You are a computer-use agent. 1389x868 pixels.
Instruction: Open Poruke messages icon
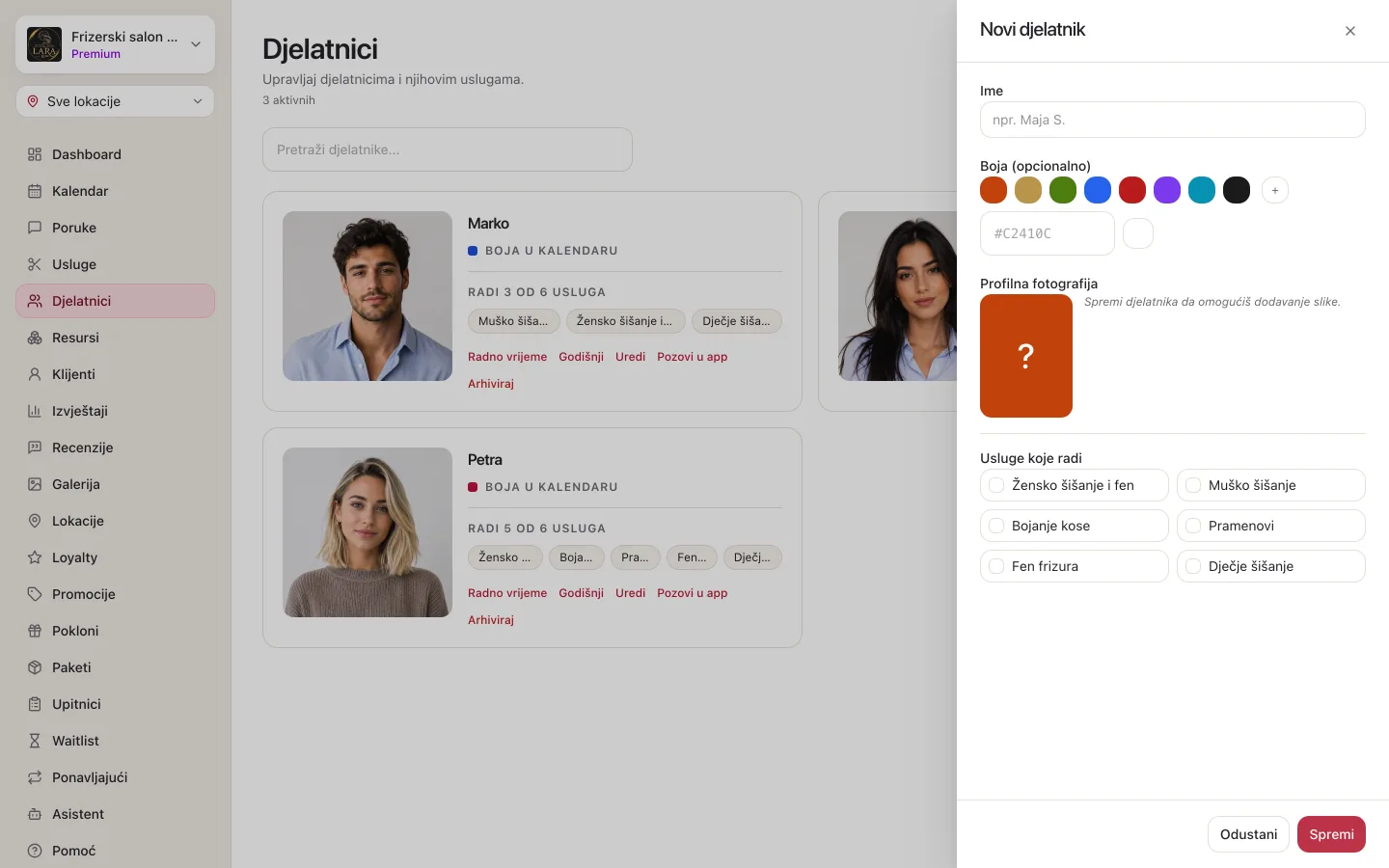click(35, 228)
